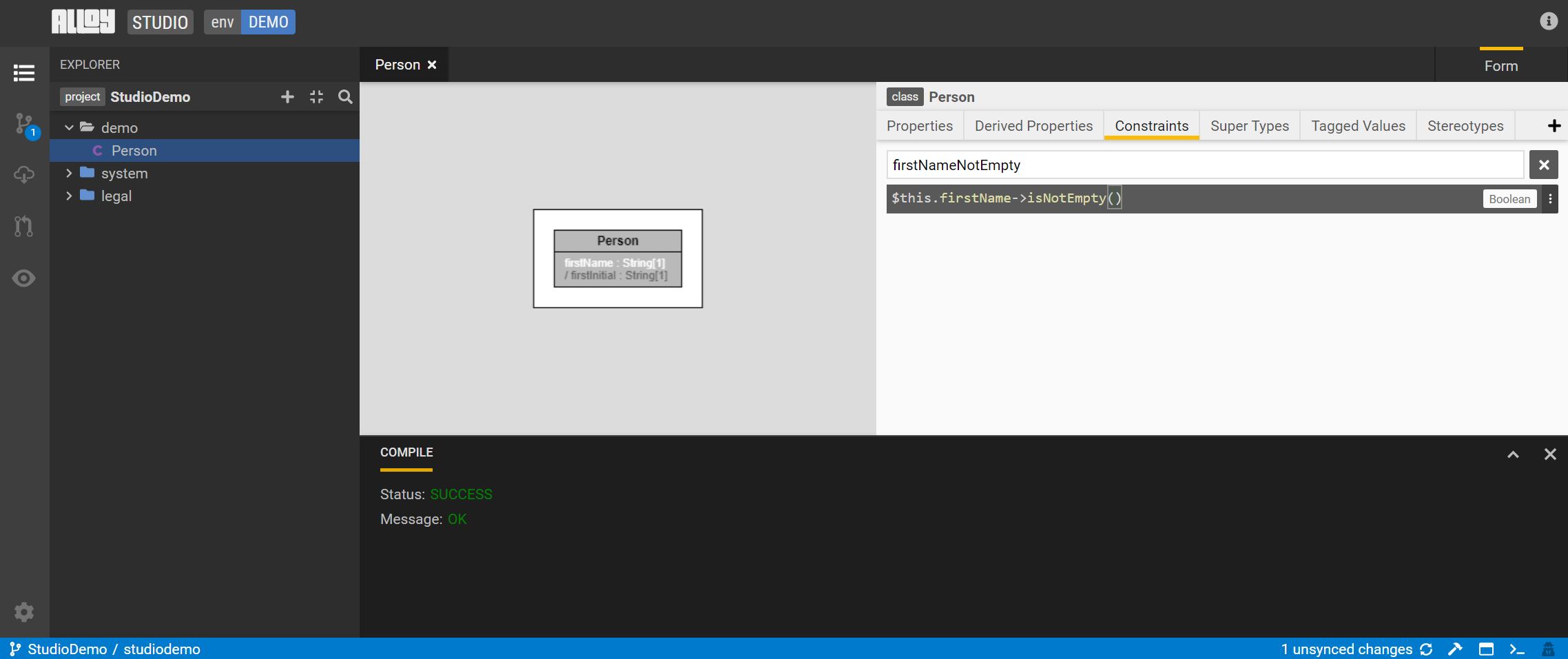Click the env DEMO badge

click(x=249, y=22)
